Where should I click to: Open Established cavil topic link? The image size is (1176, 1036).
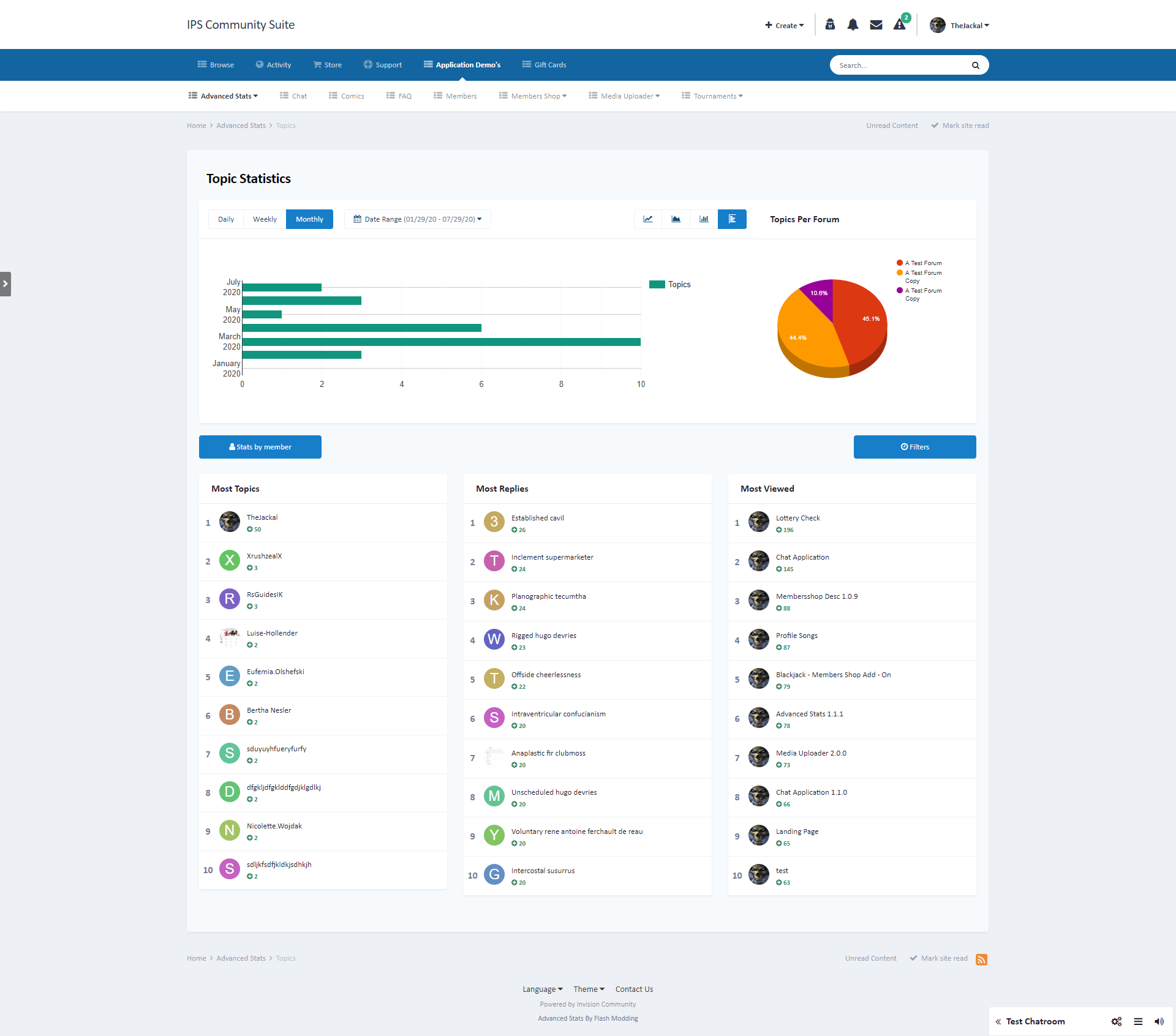click(x=538, y=518)
